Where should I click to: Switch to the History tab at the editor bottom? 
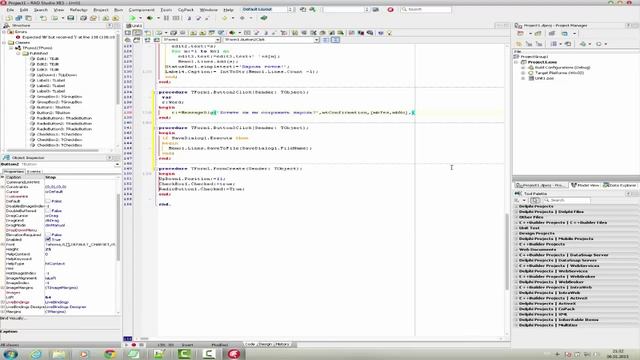282,344
